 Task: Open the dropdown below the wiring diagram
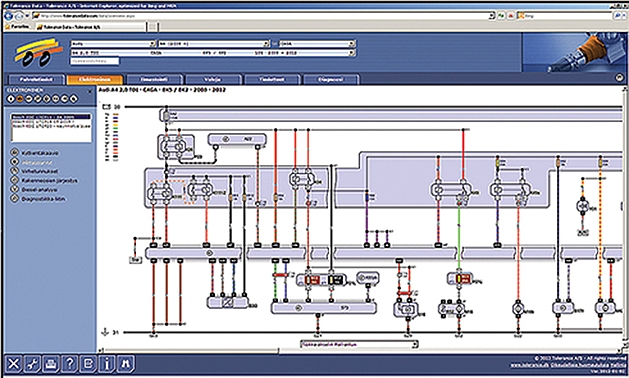pyautogui.click(x=359, y=344)
